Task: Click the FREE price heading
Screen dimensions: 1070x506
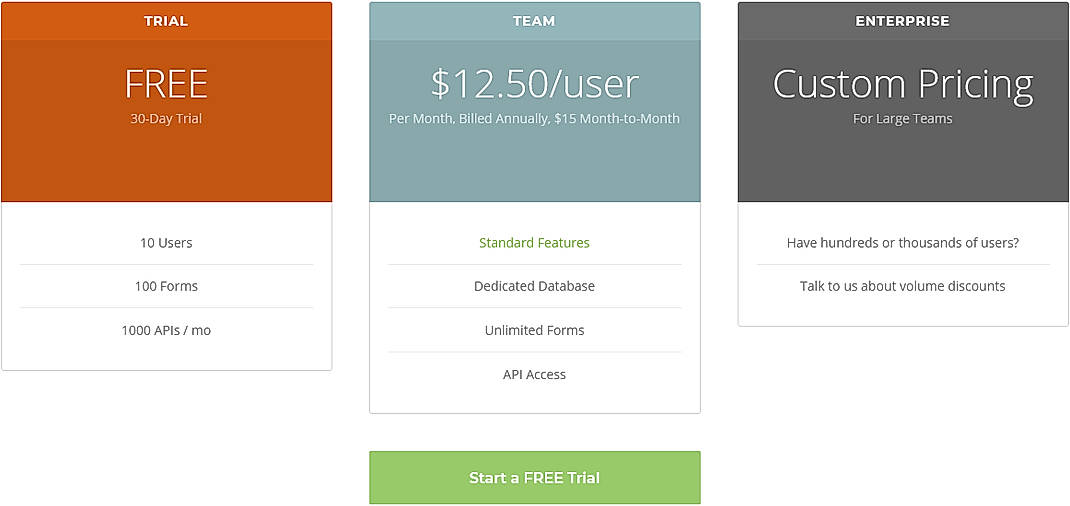Action: 166,84
